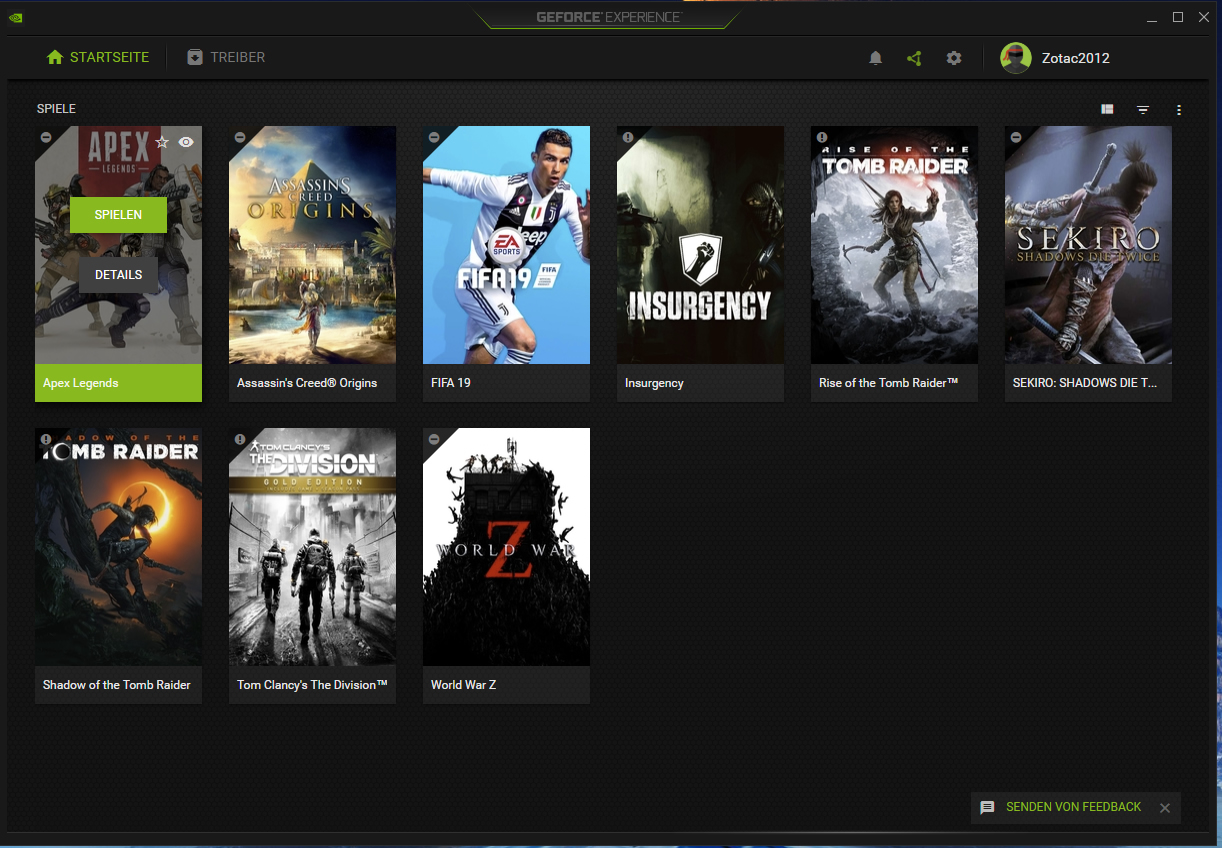Open the three-dot more options menu
This screenshot has width=1222, height=848.
tap(1179, 110)
